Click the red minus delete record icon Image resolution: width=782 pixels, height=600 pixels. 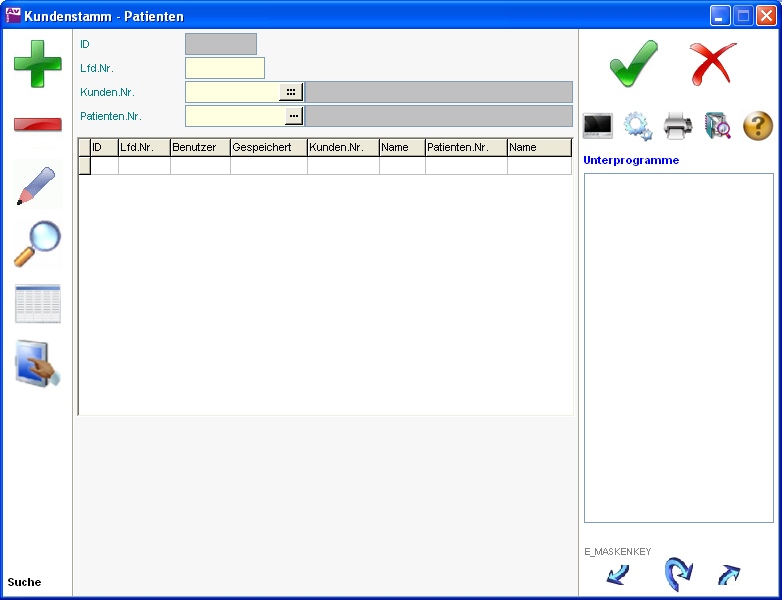[37, 124]
